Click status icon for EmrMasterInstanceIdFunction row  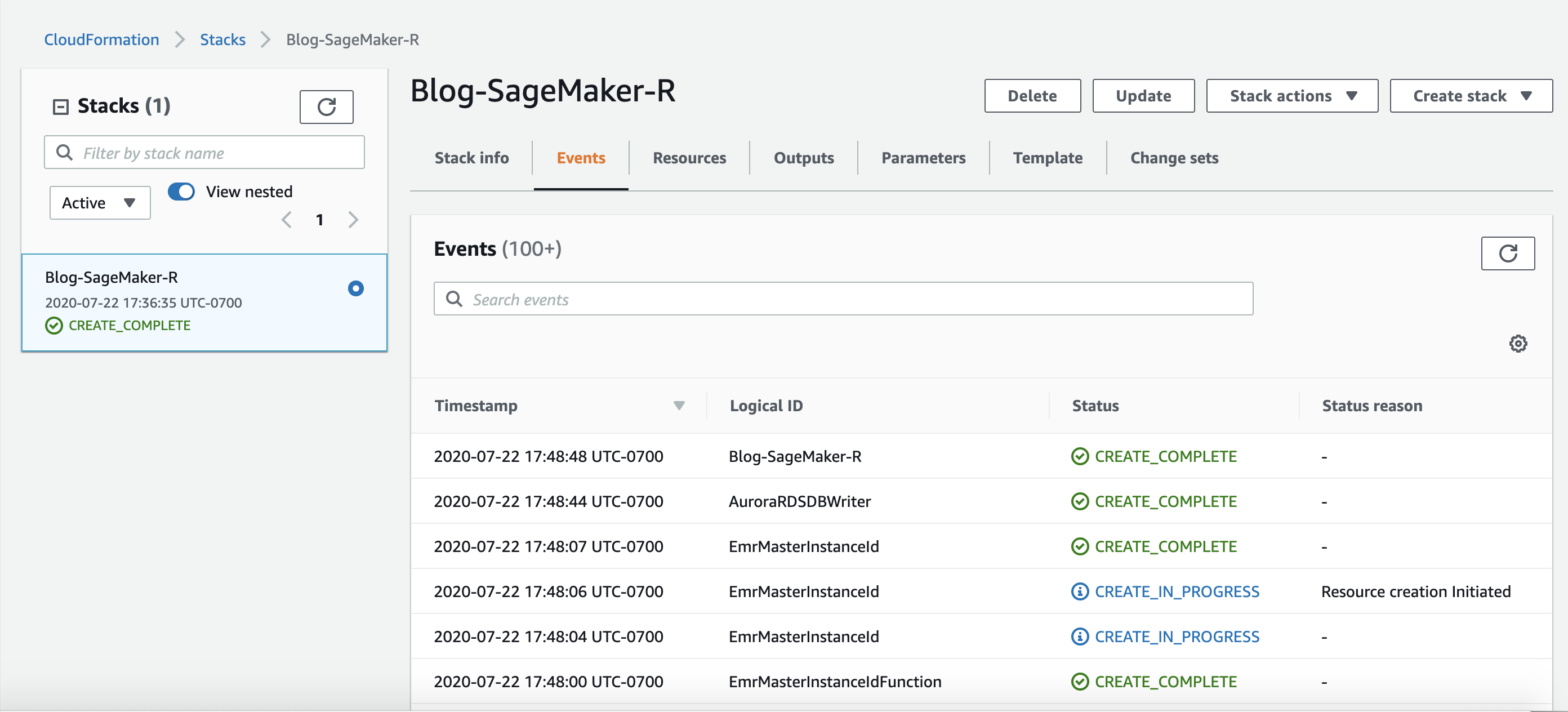(1080, 682)
